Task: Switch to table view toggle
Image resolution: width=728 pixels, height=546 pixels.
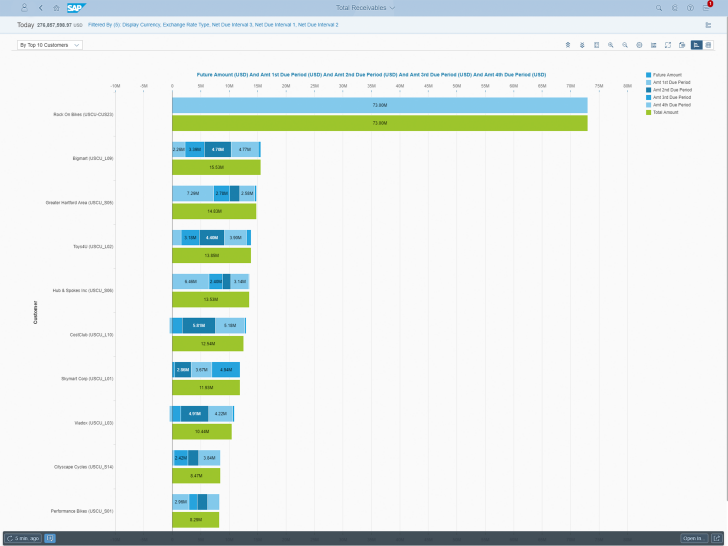Action: pos(708,45)
